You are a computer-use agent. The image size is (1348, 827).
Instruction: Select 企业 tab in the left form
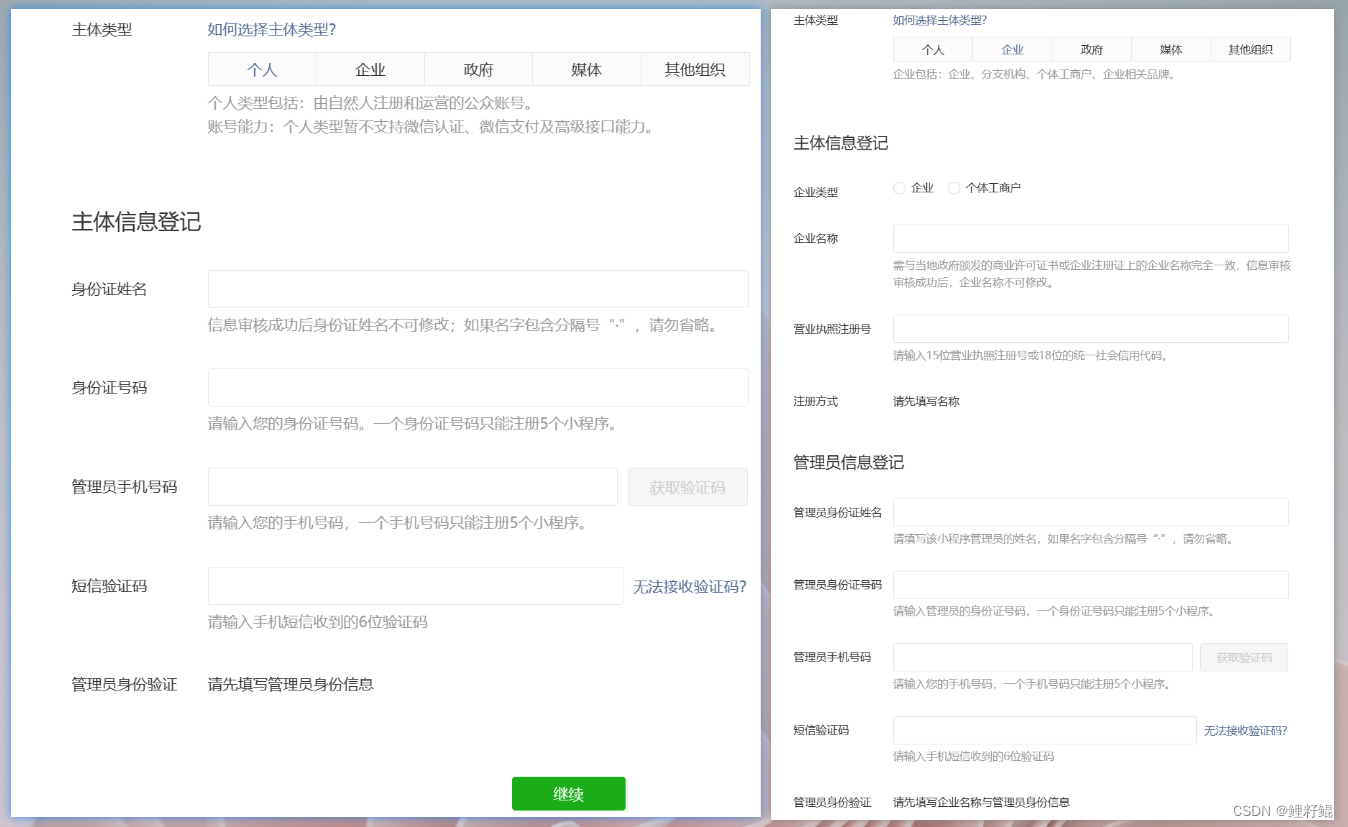pos(371,70)
